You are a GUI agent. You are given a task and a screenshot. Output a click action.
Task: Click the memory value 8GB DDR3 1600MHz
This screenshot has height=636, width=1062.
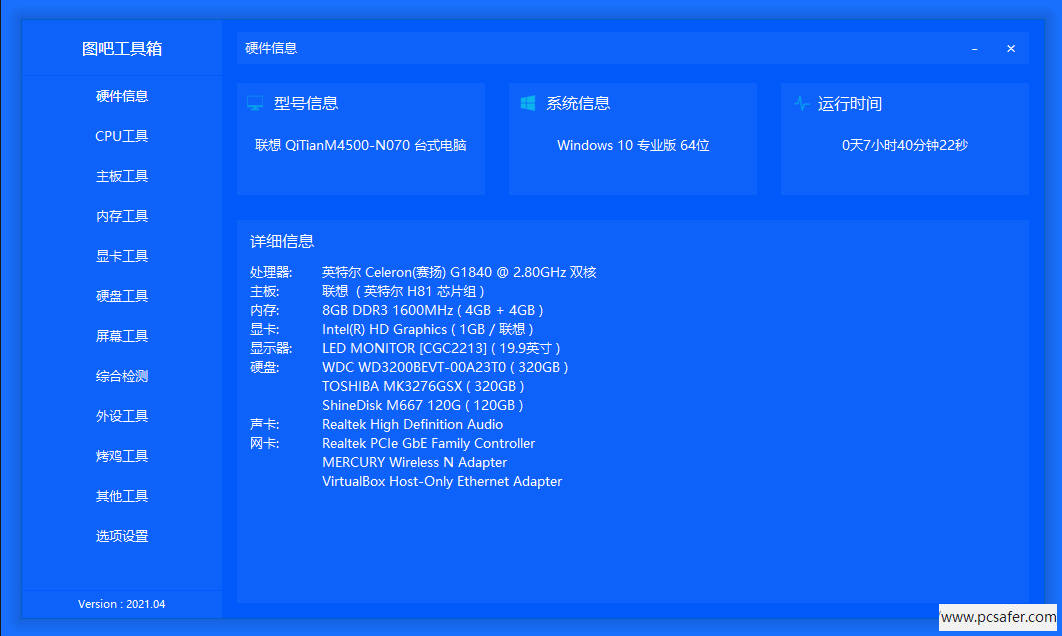click(x=432, y=310)
